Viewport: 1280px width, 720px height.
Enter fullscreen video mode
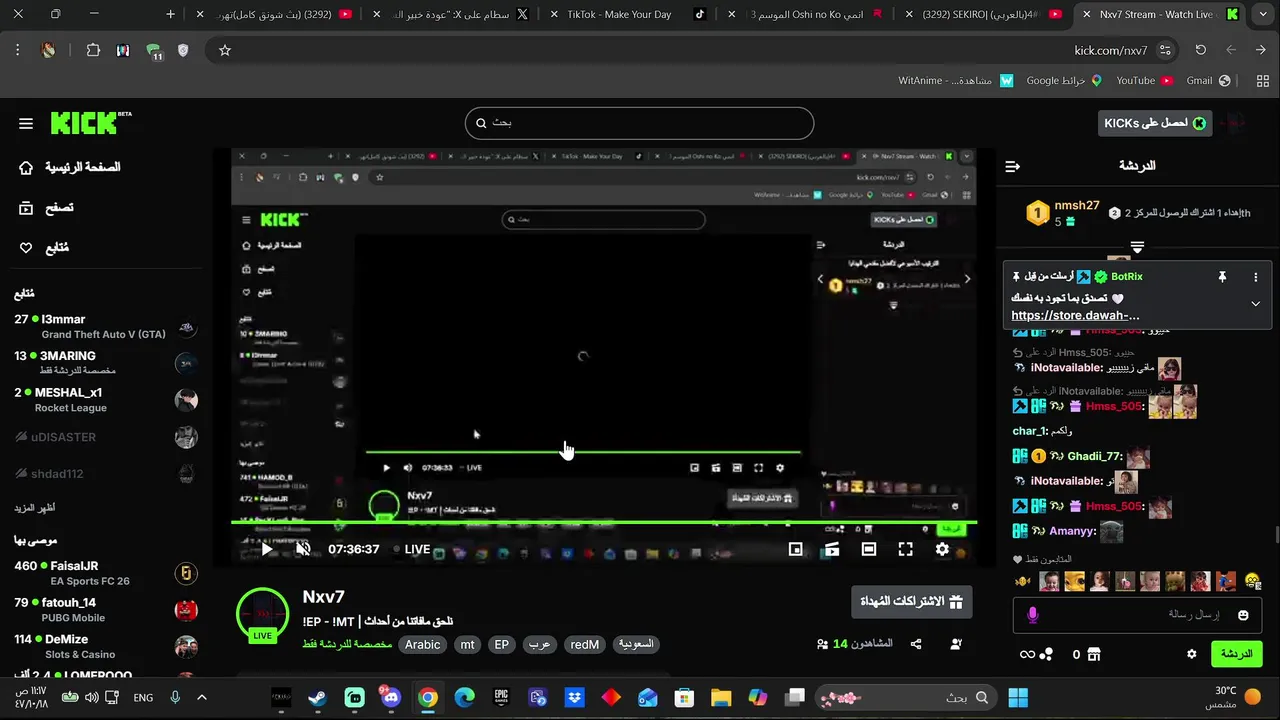905,549
